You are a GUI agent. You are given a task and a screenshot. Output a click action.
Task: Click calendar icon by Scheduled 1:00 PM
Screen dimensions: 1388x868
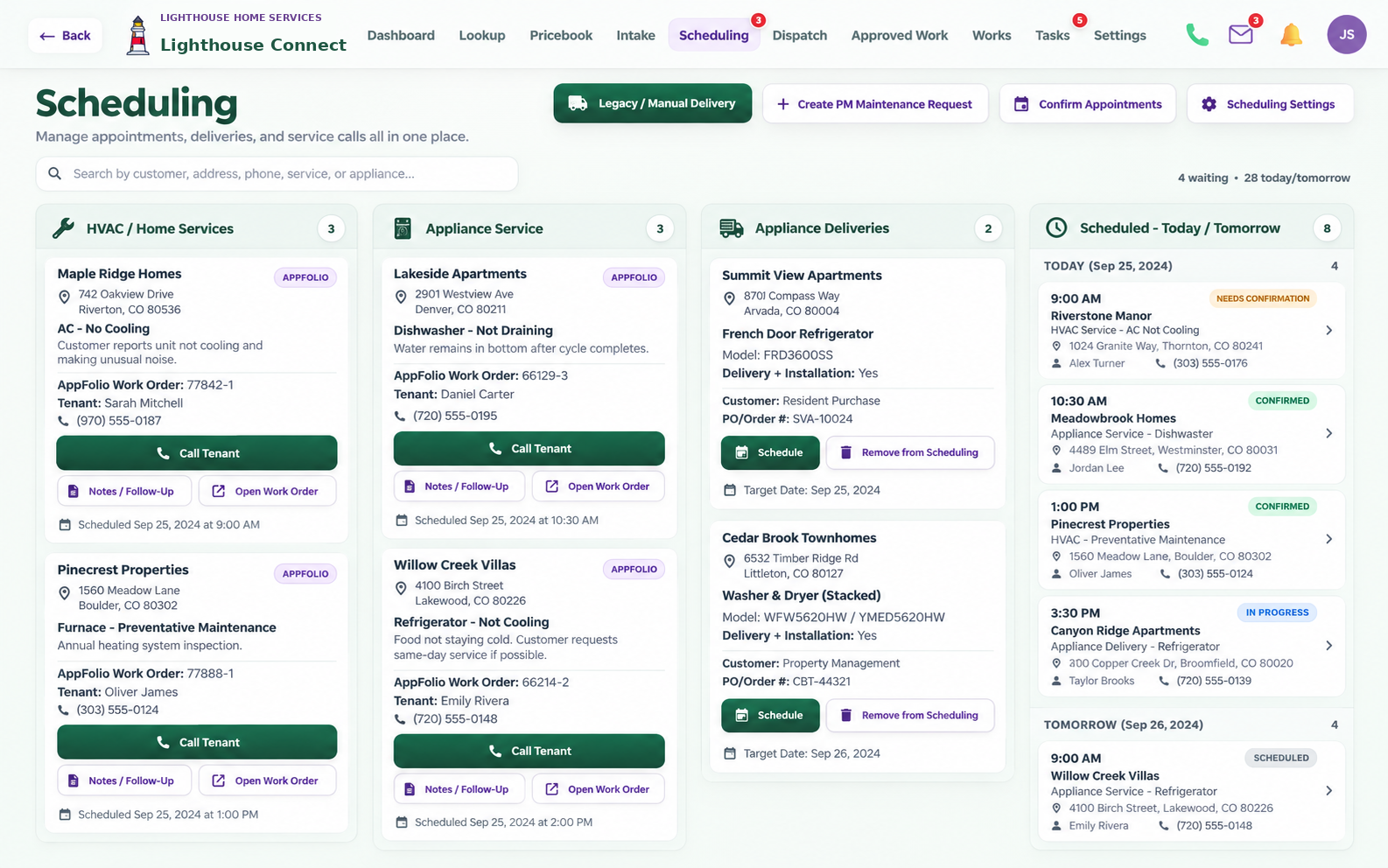point(65,815)
